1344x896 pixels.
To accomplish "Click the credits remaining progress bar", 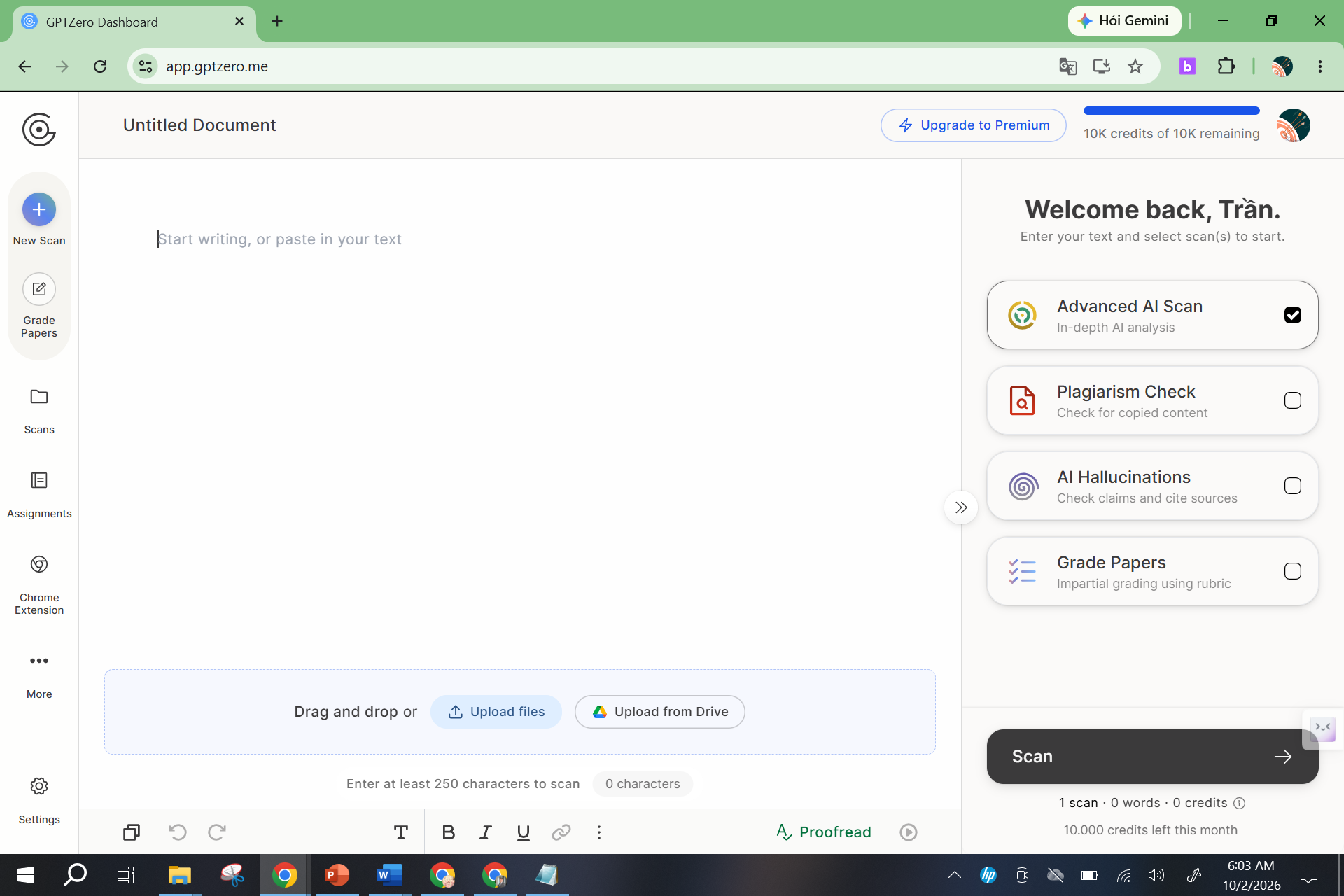I will point(1171,111).
